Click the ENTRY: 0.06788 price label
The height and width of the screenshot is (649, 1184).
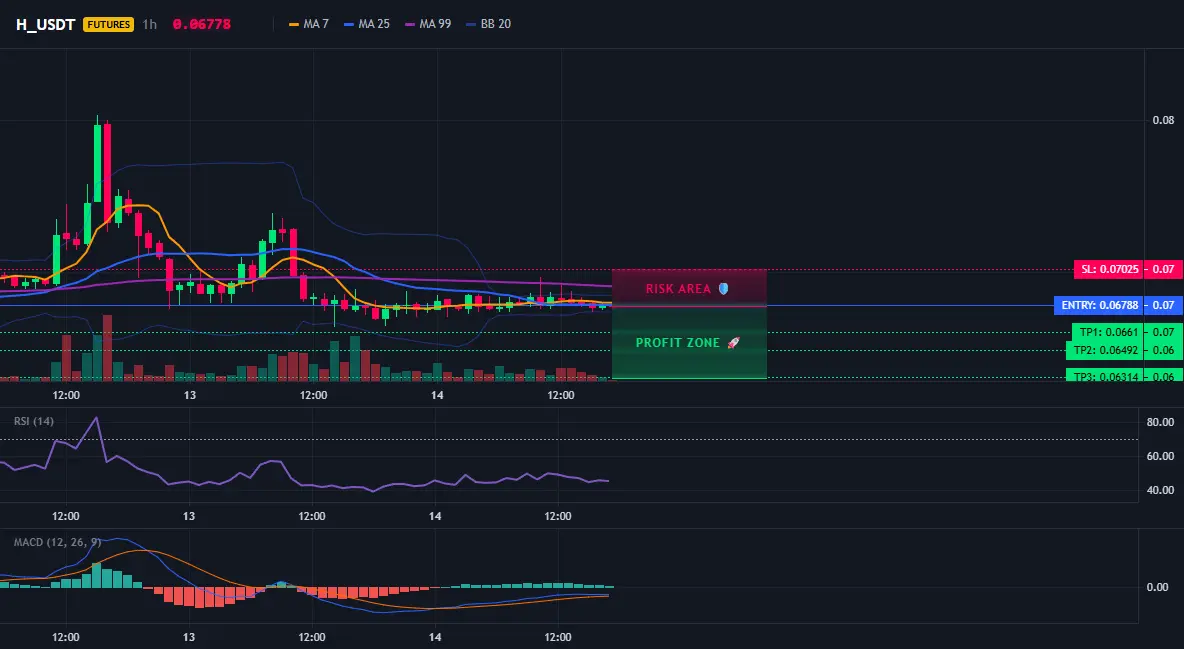[1099, 305]
